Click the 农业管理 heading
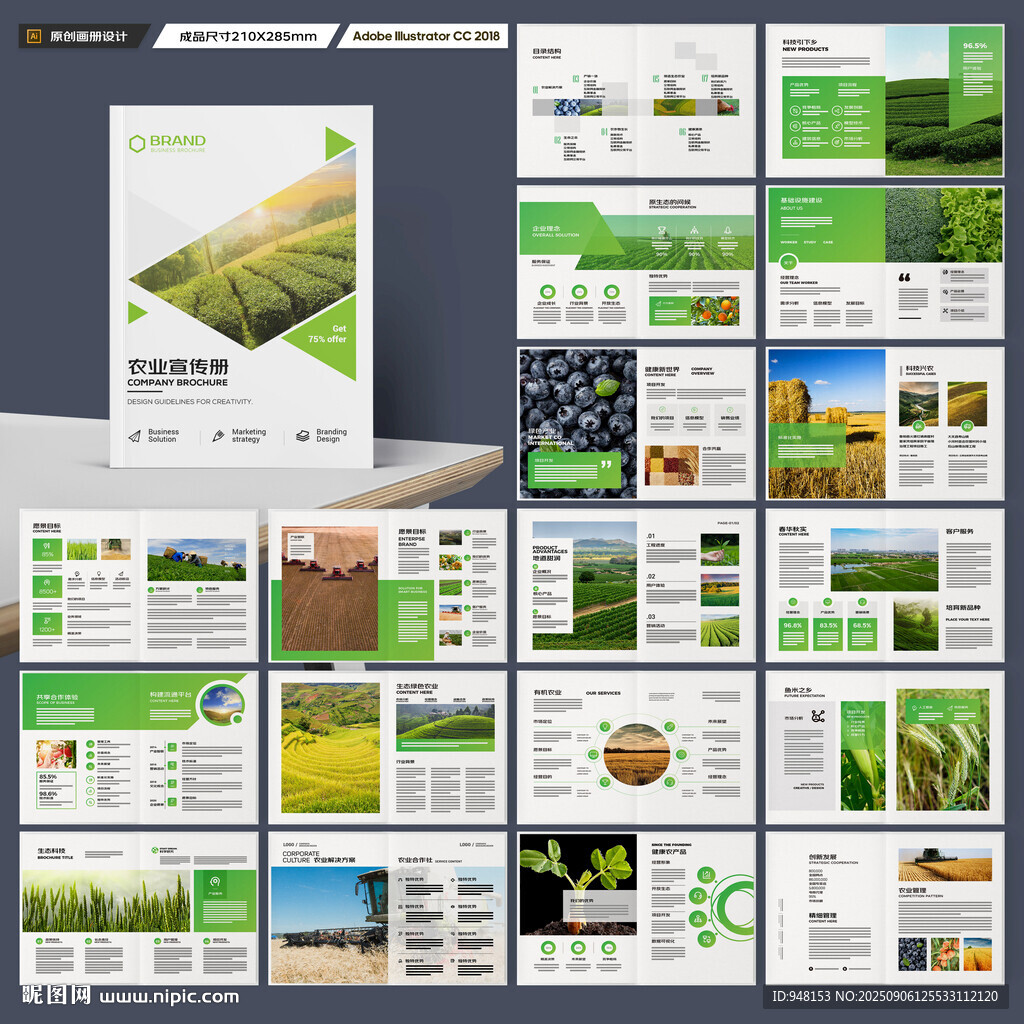The width and height of the screenshot is (1024, 1024). (912, 890)
